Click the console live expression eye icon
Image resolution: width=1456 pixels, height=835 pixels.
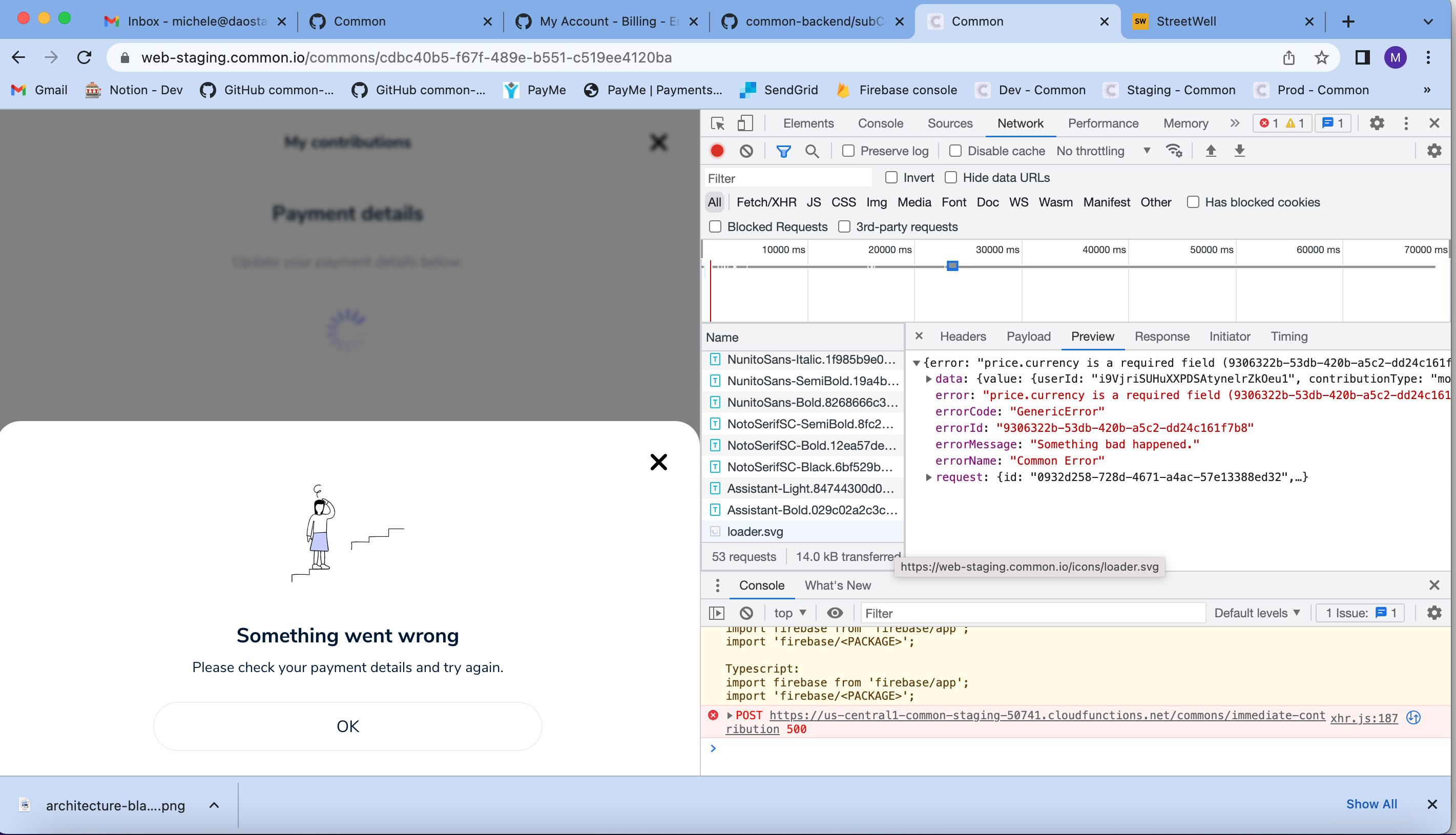pyautogui.click(x=835, y=613)
